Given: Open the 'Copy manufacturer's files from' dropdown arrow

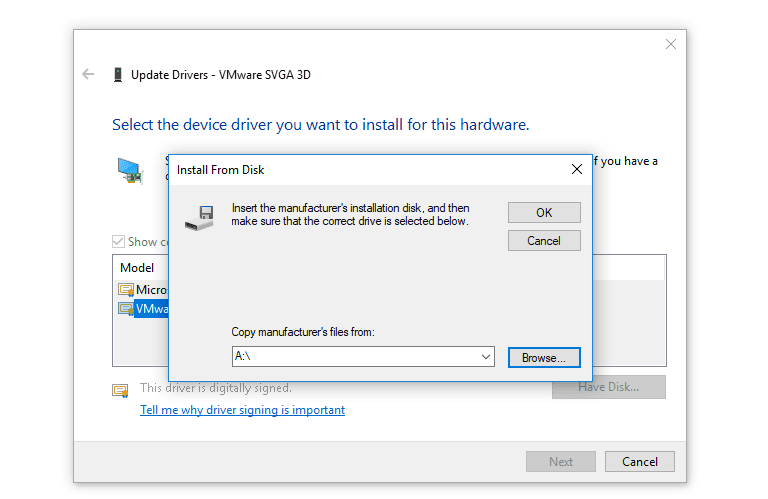Looking at the screenshot, I should [485, 356].
